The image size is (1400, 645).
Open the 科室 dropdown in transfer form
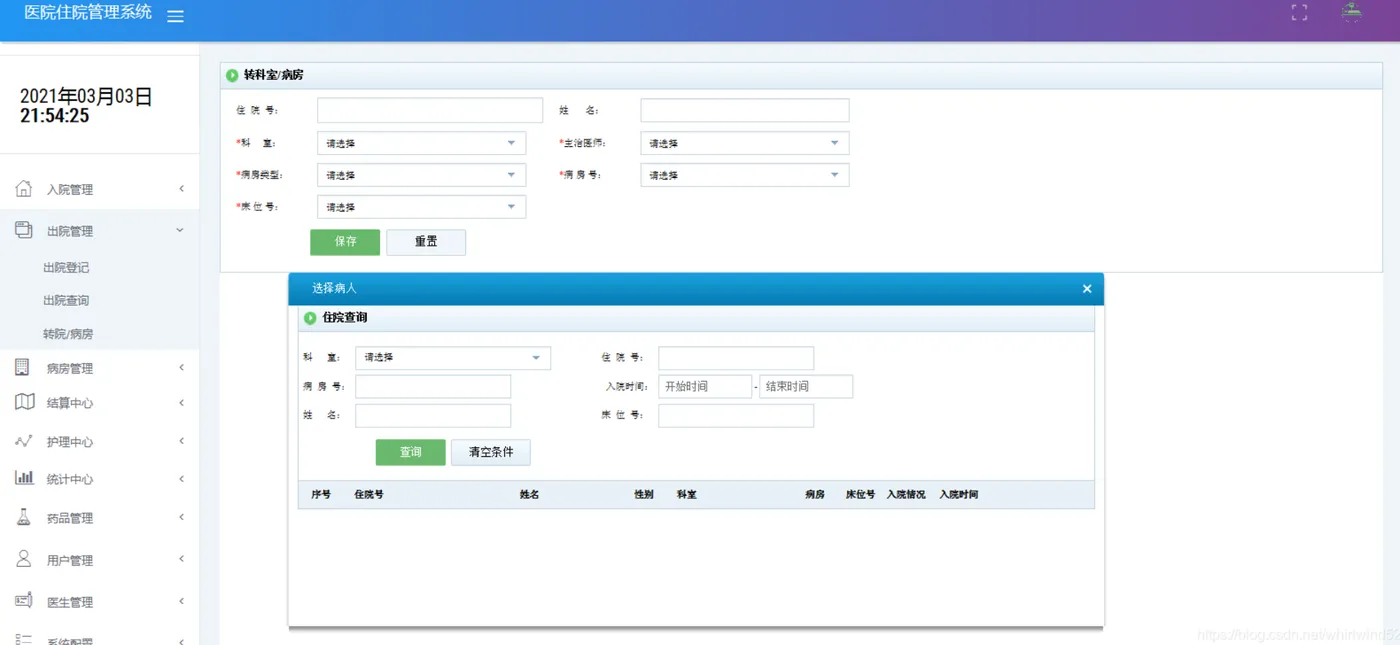click(421, 143)
